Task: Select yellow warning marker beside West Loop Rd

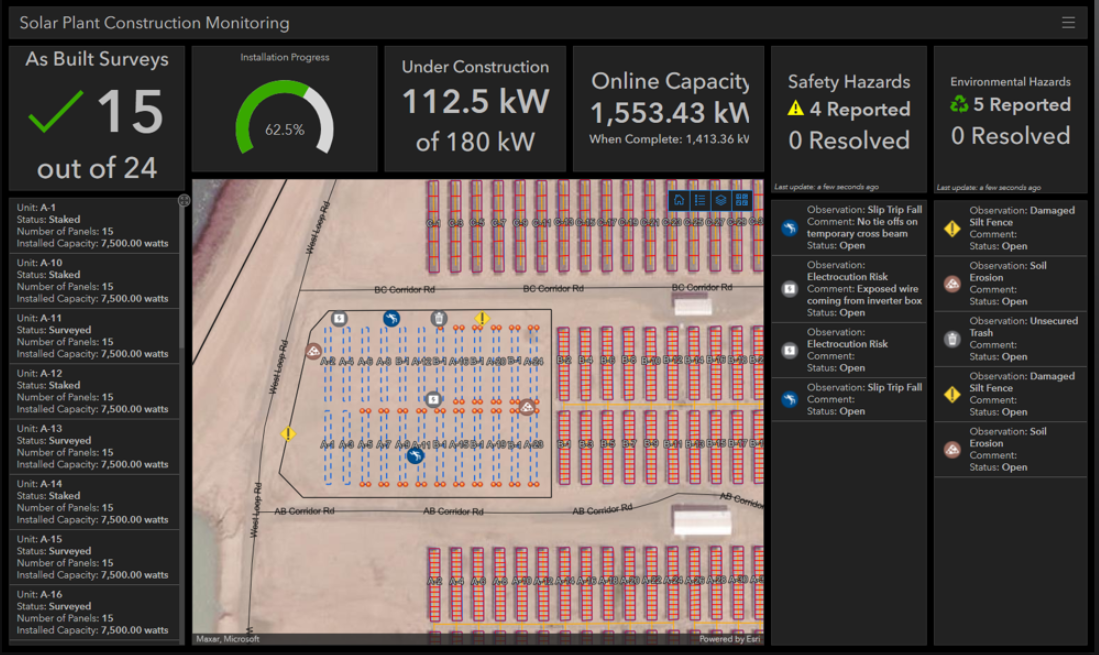Action: click(x=288, y=434)
